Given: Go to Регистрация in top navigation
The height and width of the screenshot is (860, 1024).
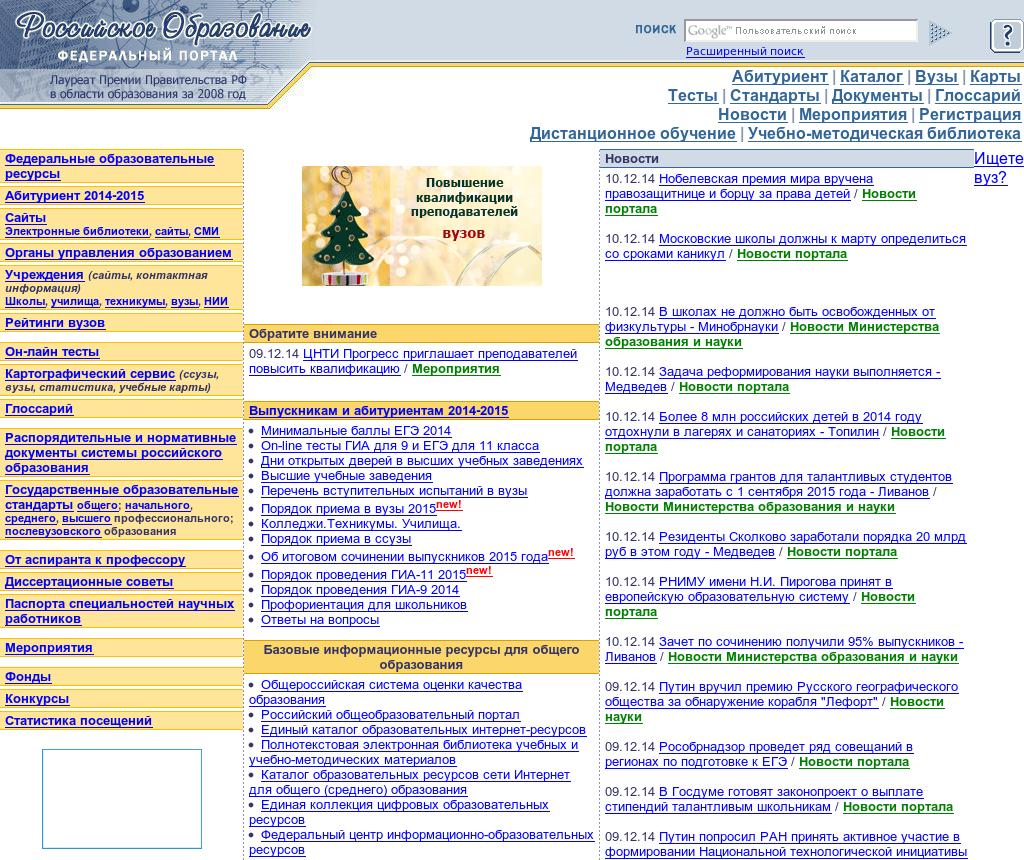Looking at the screenshot, I should 969,114.
